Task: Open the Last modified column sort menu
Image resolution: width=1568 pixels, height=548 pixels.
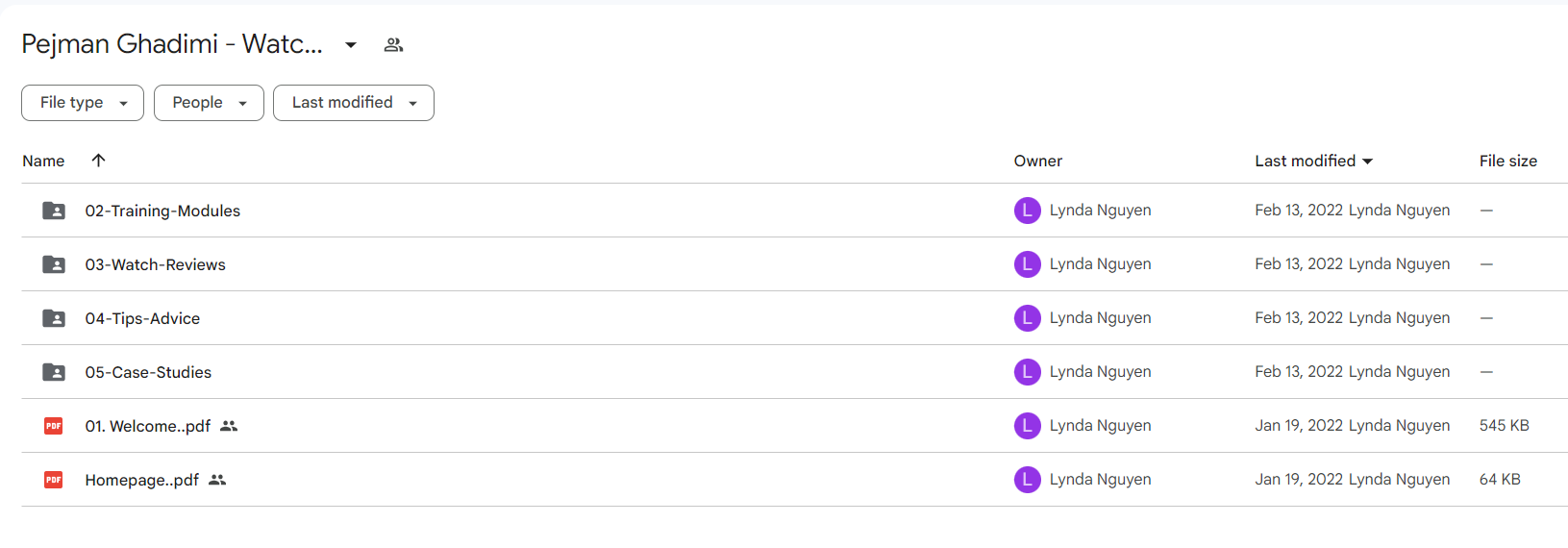Action: 1313,161
